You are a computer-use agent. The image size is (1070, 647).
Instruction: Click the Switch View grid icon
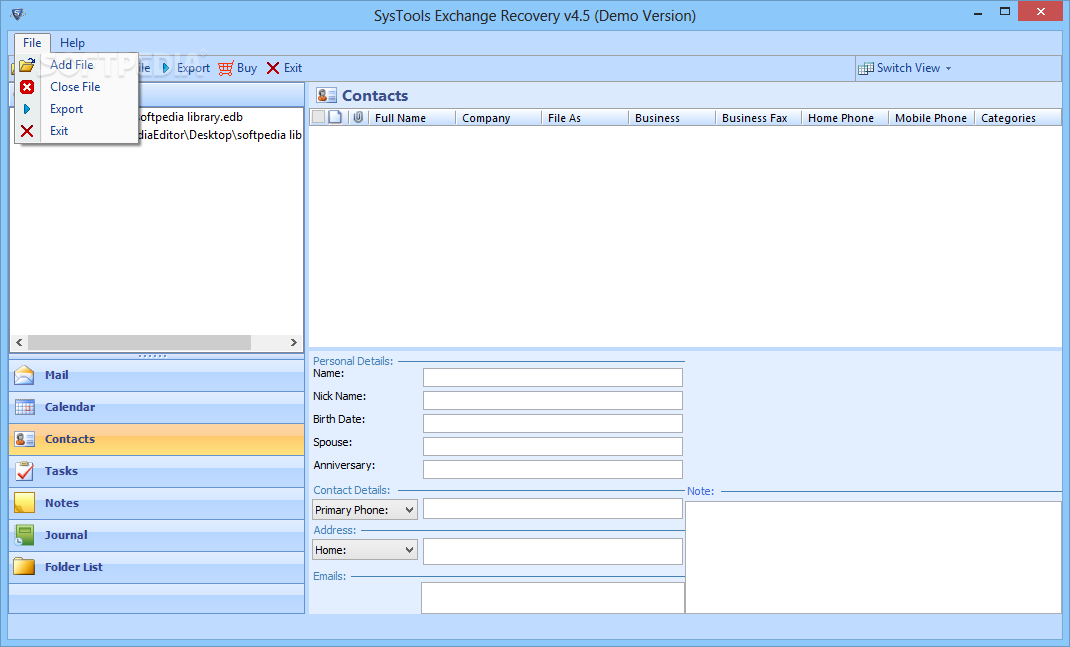point(865,68)
